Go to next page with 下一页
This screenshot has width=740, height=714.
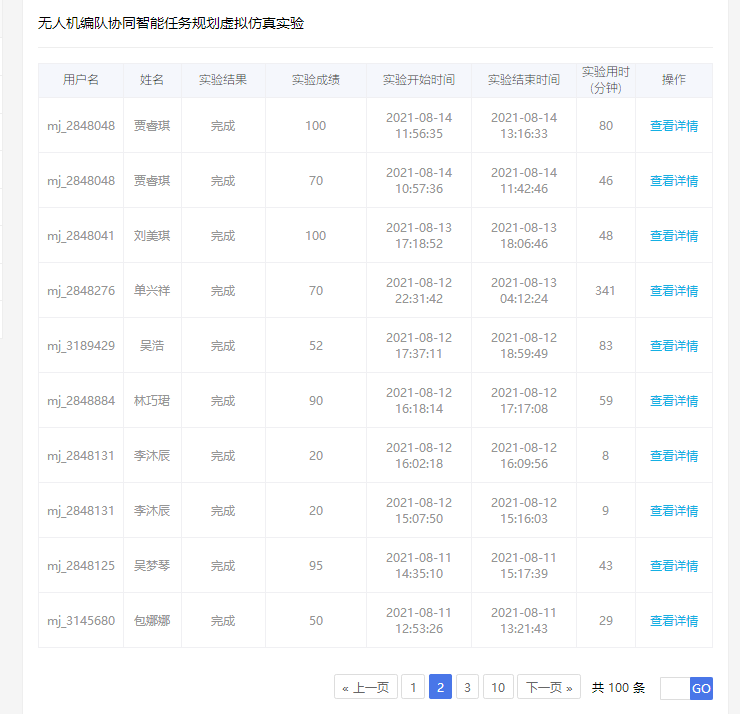[549, 687]
